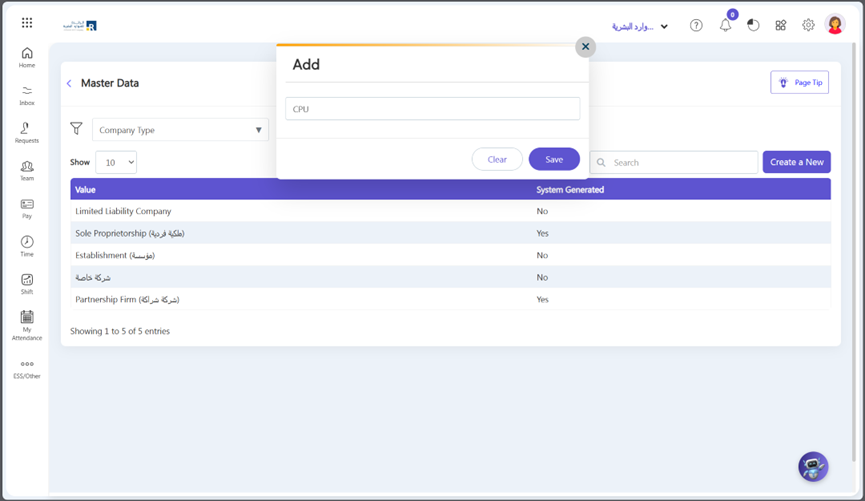Expand the Company Type dropdown
The image size is (865, 501).
click(x=180, y=130)
